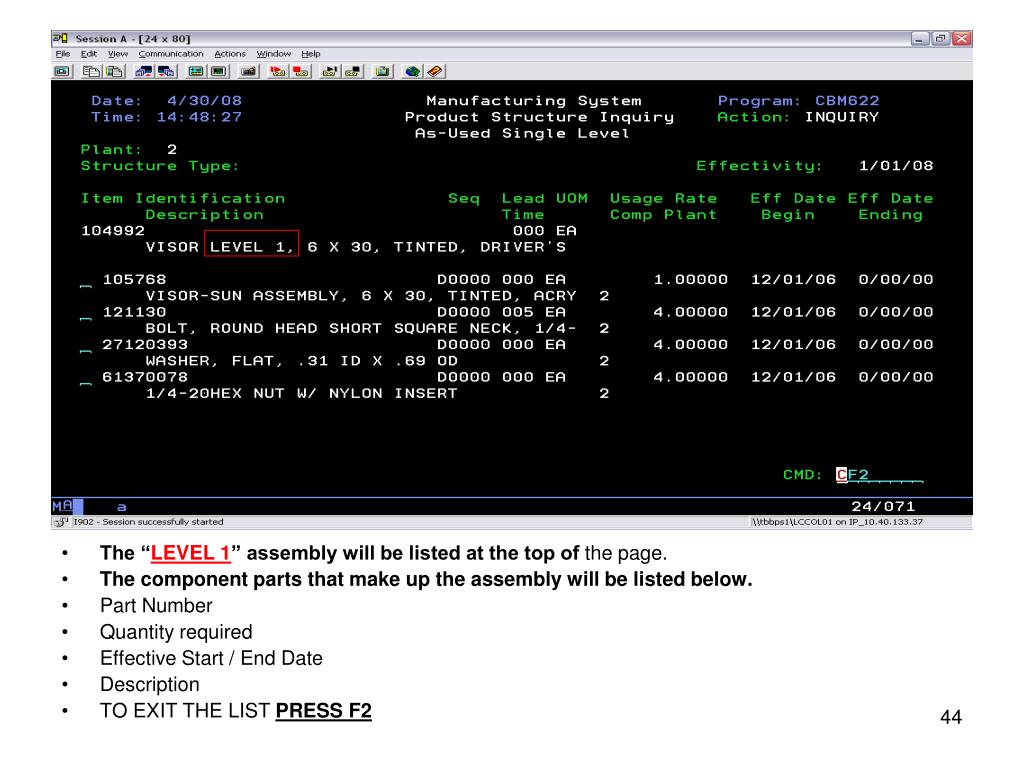Click item number 104992

click(112, 231)
